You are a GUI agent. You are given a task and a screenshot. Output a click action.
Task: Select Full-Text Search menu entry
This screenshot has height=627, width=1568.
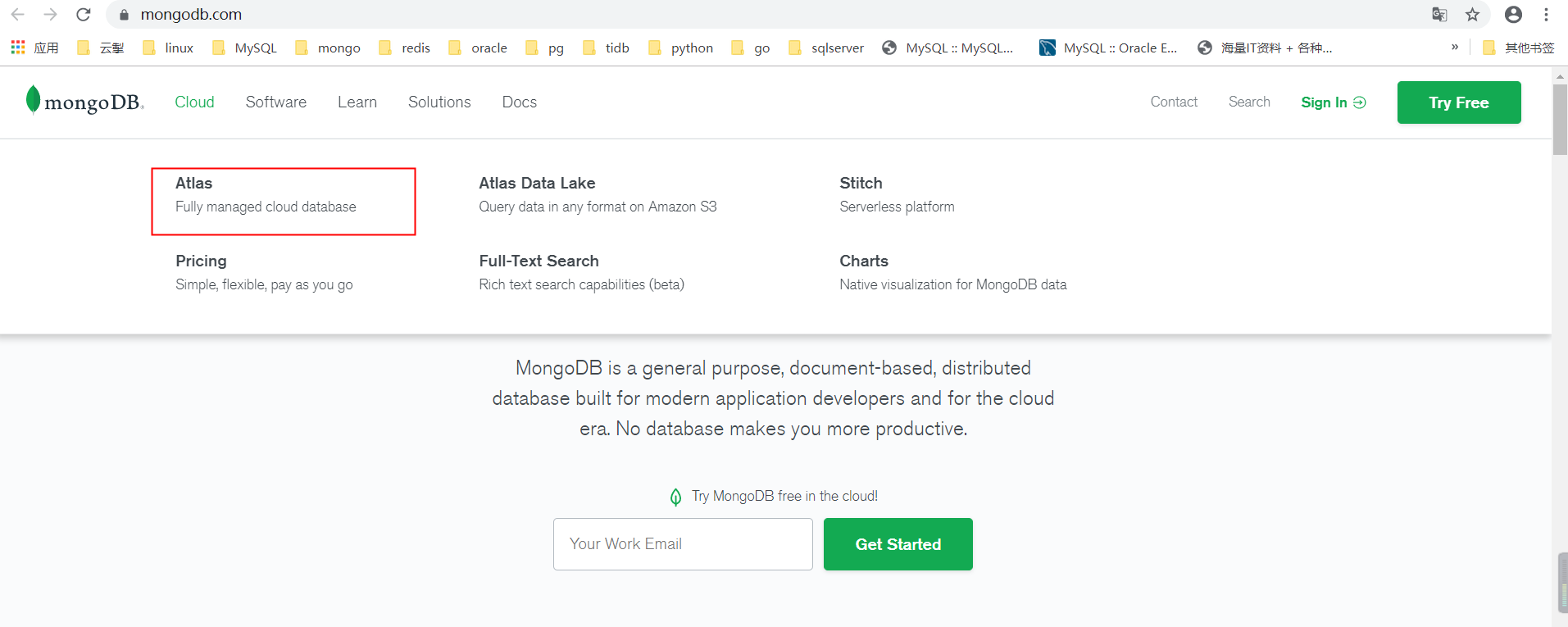(x=581, y=272)
